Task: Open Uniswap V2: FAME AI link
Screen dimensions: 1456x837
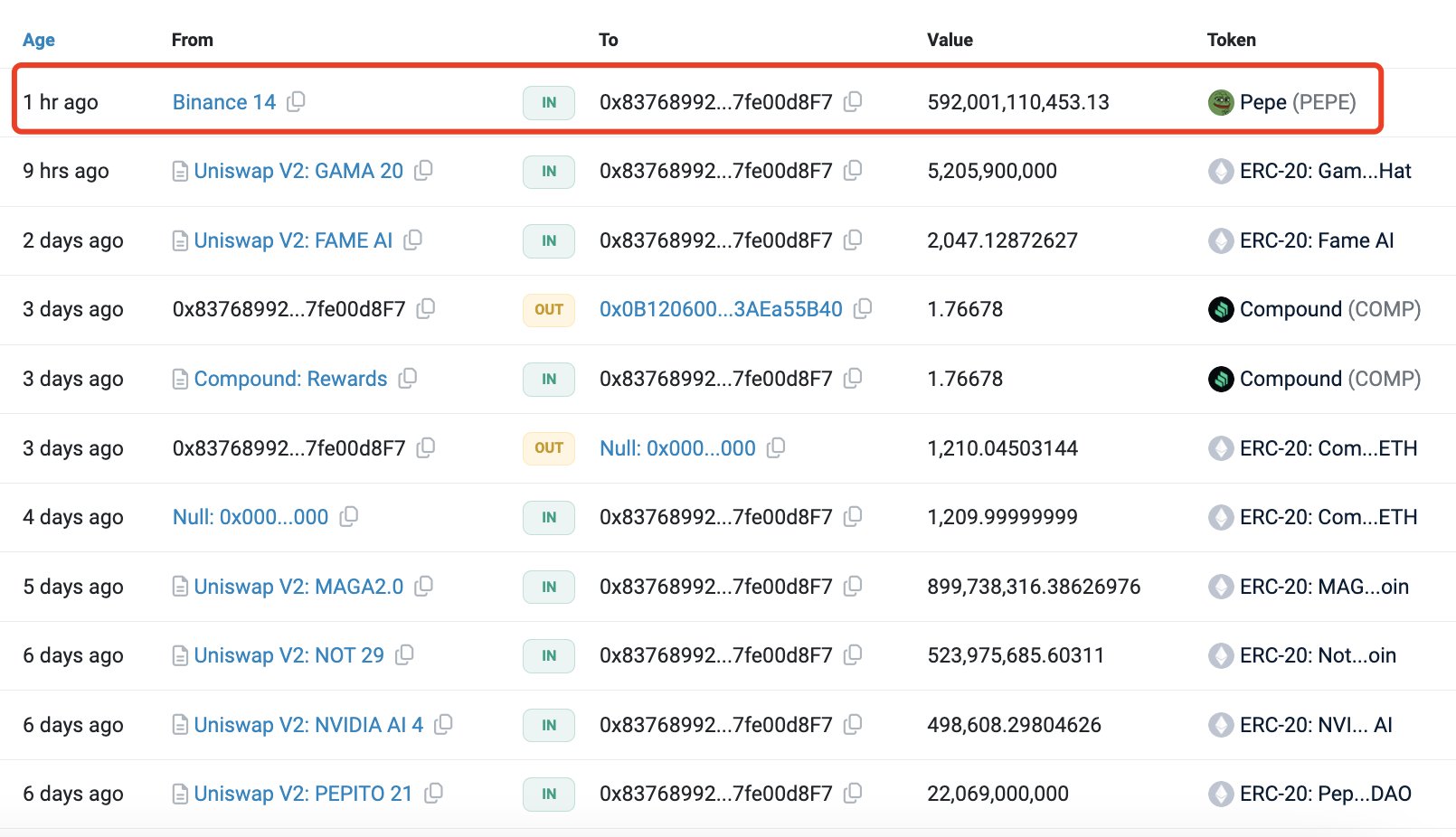Action: coord(293,240)
